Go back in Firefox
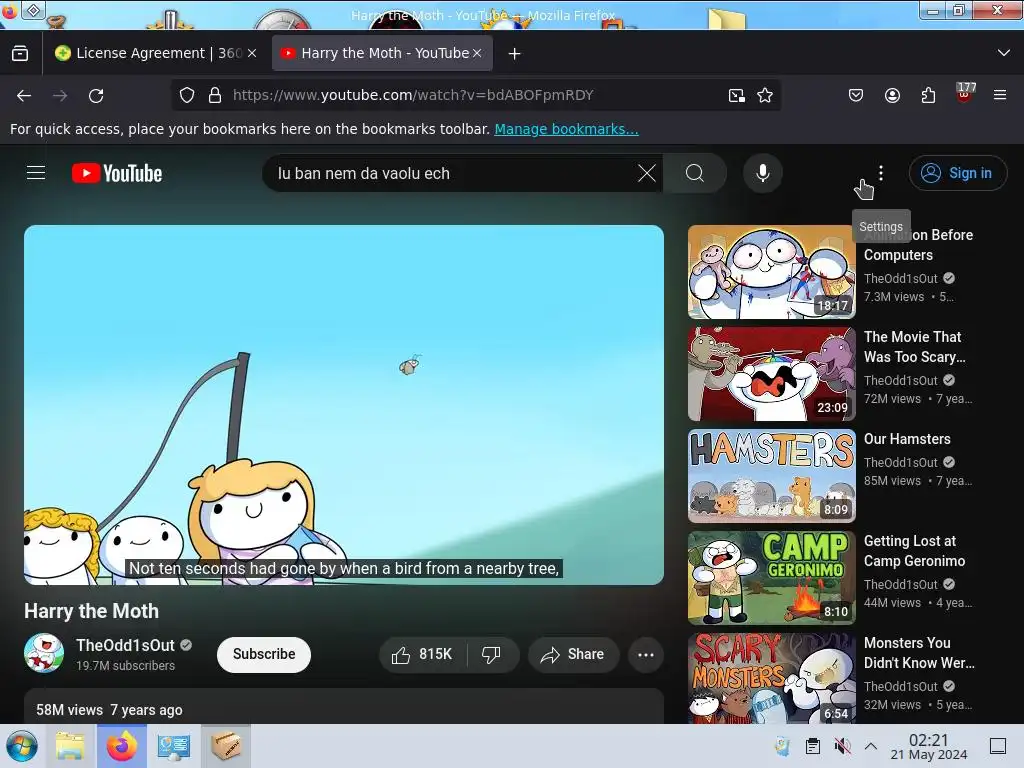The width and height of the screenshot is (1024, 768). click(x=24, y=96)
